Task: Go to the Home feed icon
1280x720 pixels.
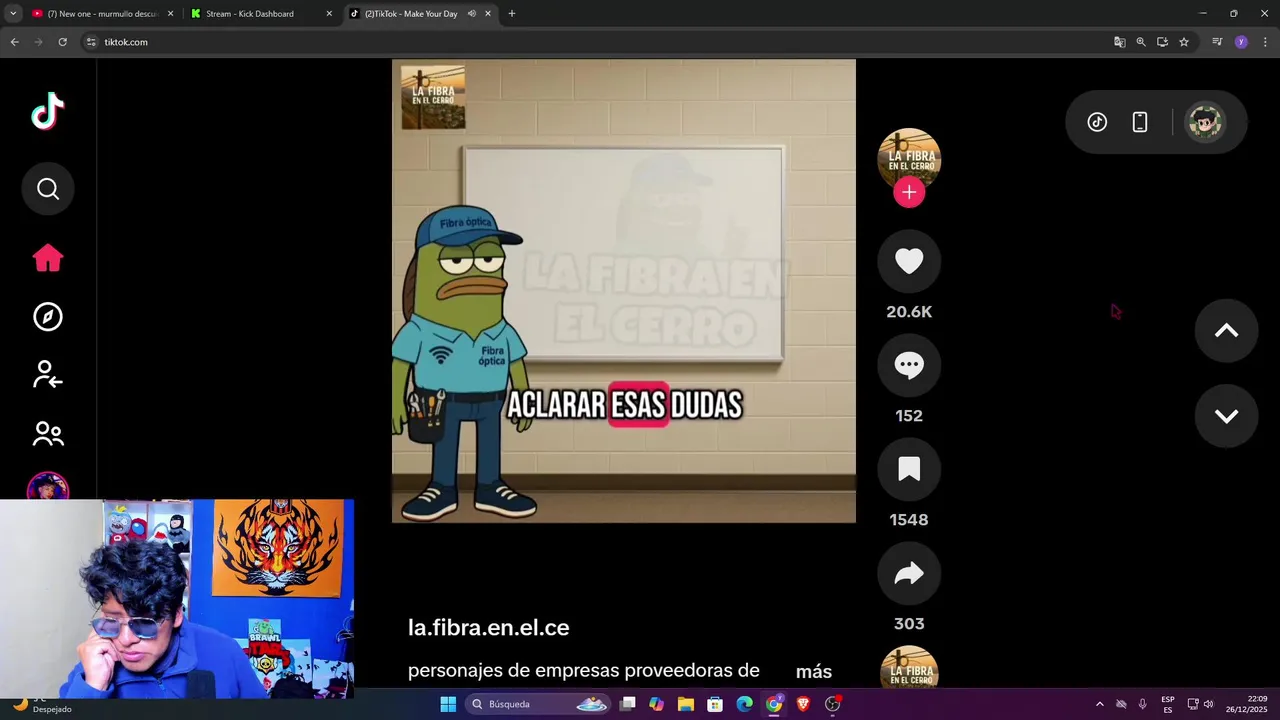Action: pyautogui.click(x=48, y=258)
